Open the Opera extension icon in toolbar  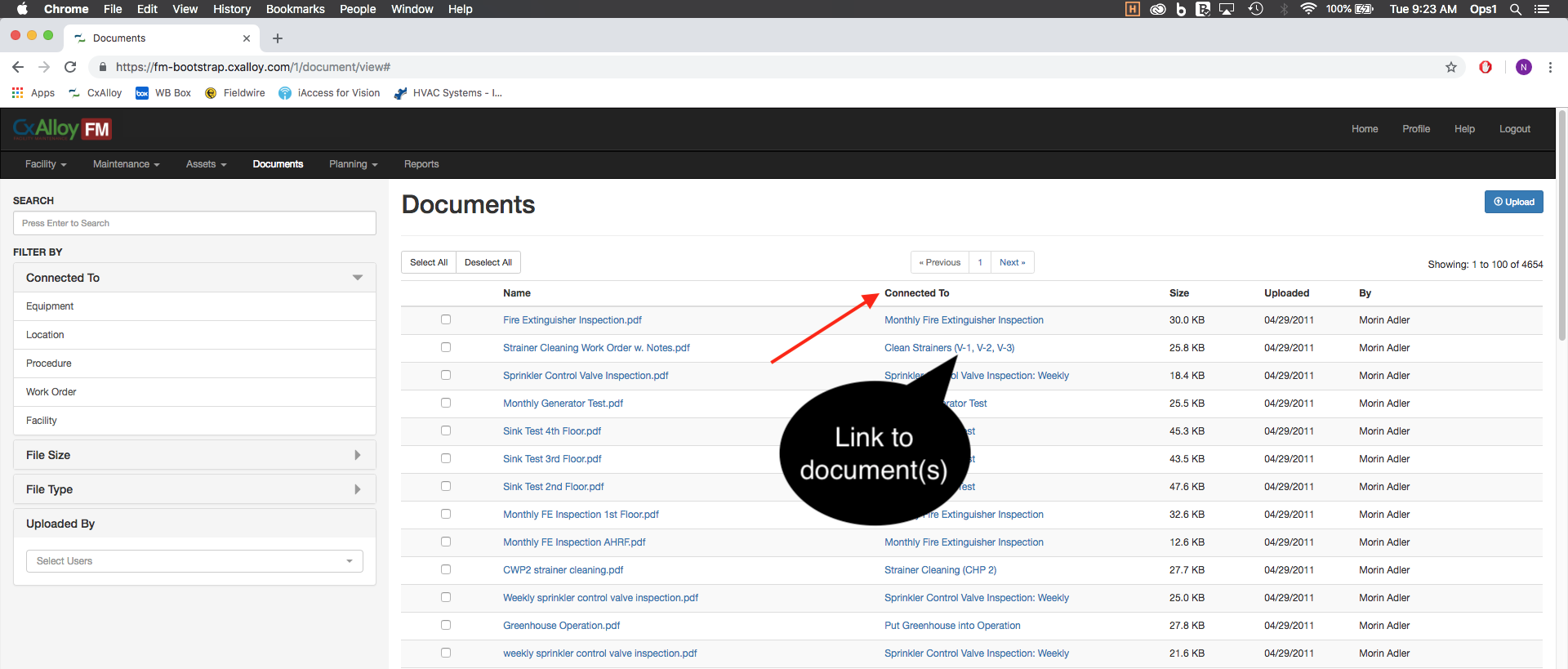pos(1486,67)
